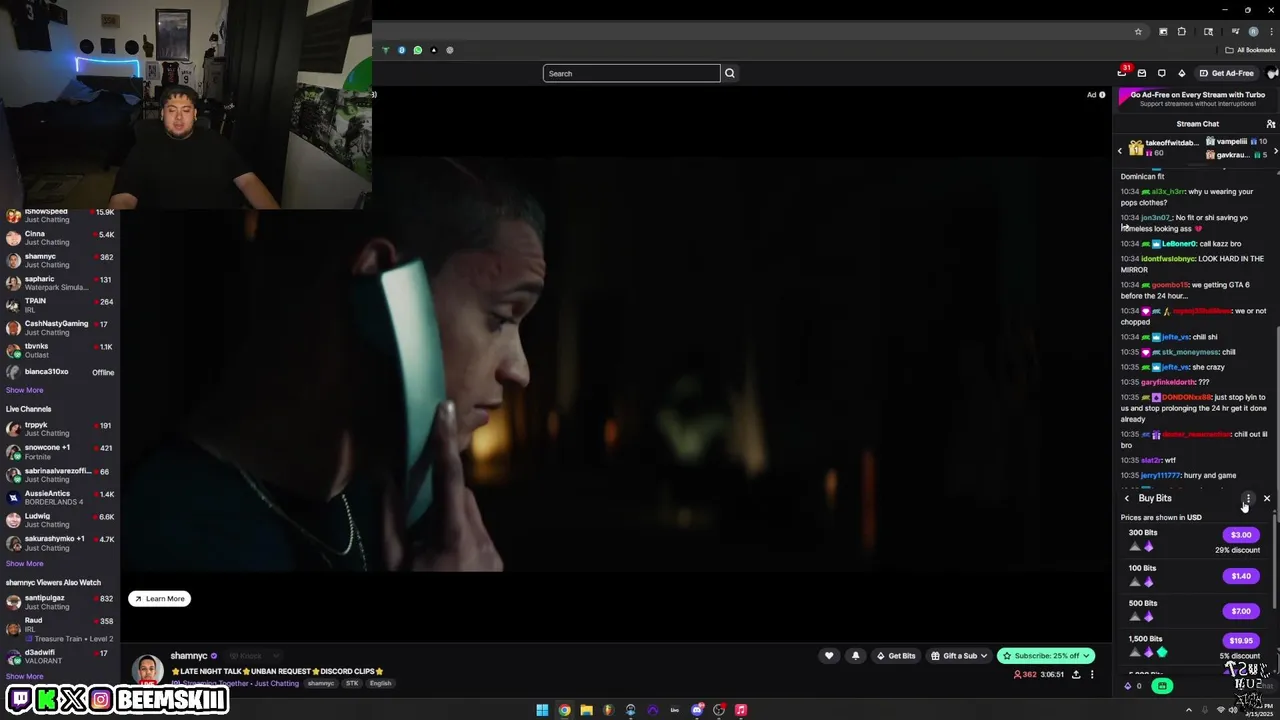The image size is (1280, 720).
Task: Open Ludwig channel in sidebar
Action: tap(60, 520)
